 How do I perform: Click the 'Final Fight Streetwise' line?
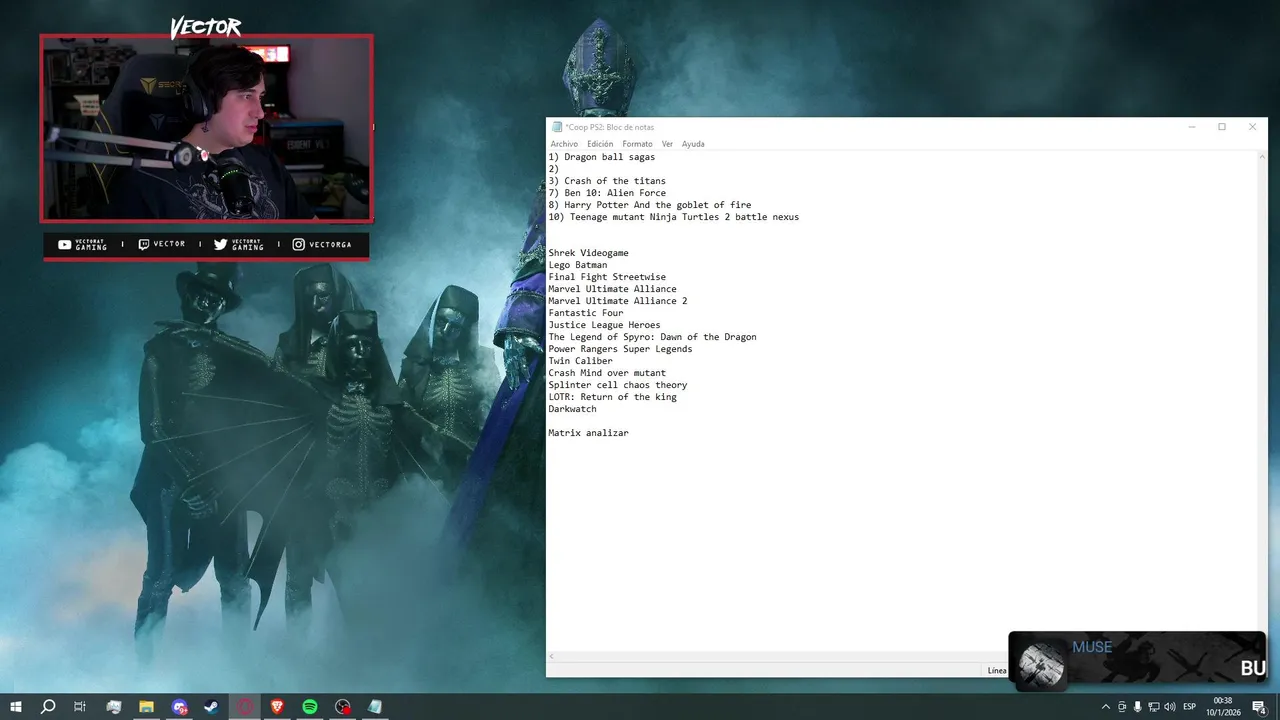(607, 277)
